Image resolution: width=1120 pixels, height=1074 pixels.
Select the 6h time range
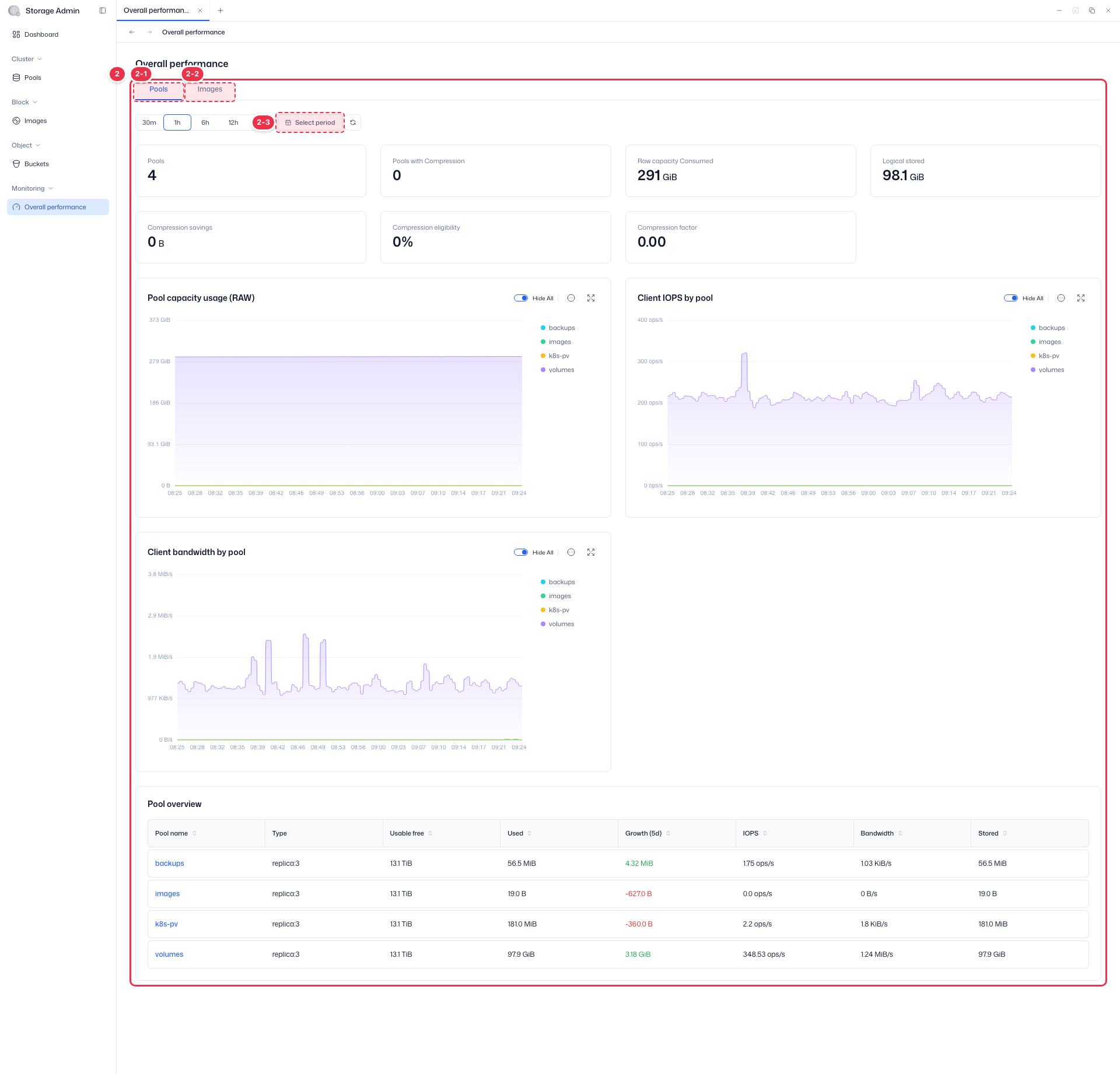pyautogui.click(x=205, y=122)
